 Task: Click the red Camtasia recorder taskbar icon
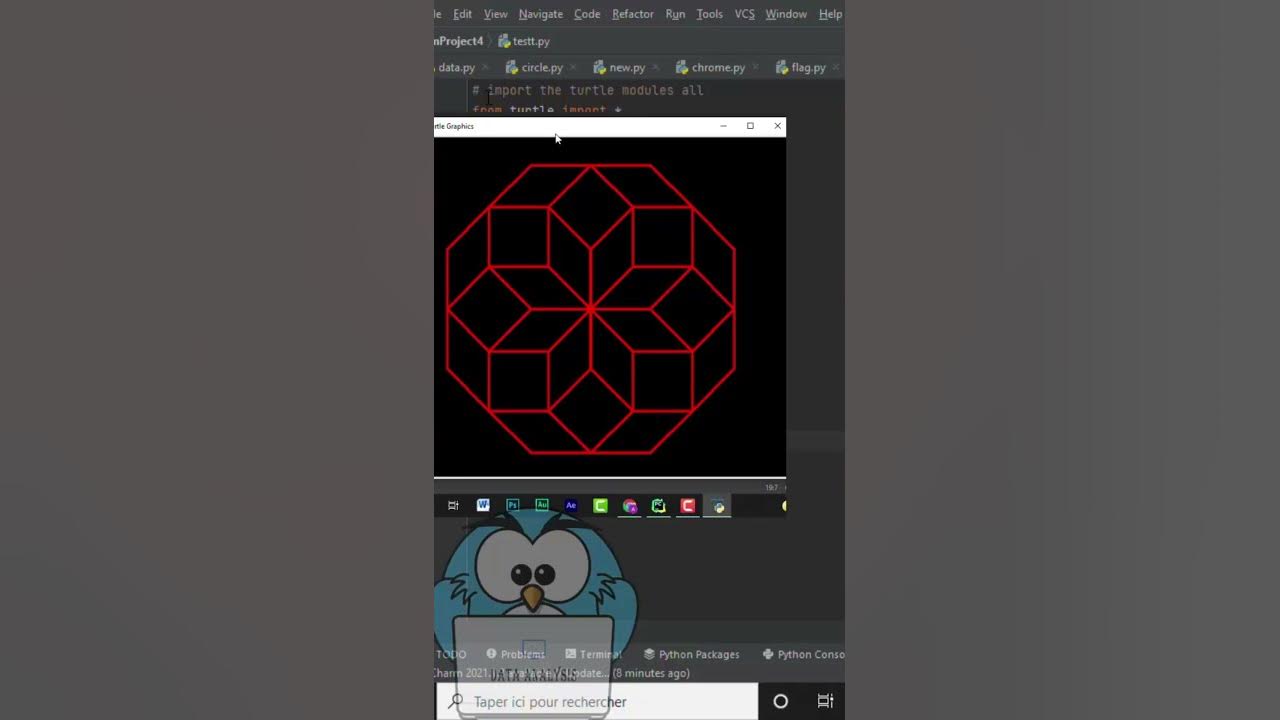[x=688, y=506]
